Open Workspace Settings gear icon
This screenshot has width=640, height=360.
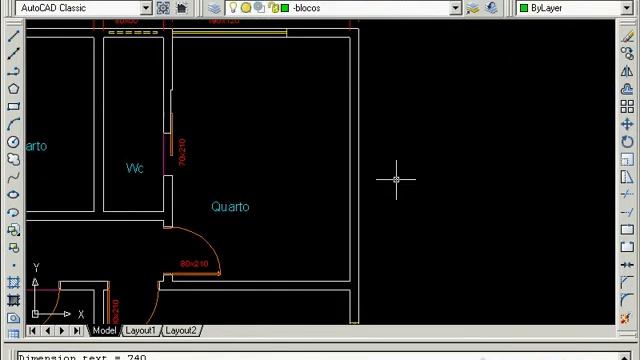163,8
